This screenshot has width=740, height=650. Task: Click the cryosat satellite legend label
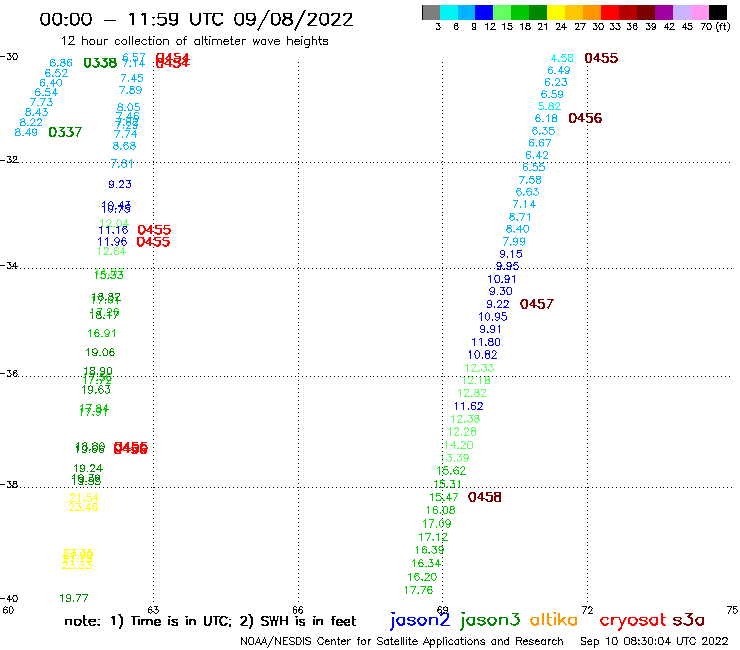point(633,621)
